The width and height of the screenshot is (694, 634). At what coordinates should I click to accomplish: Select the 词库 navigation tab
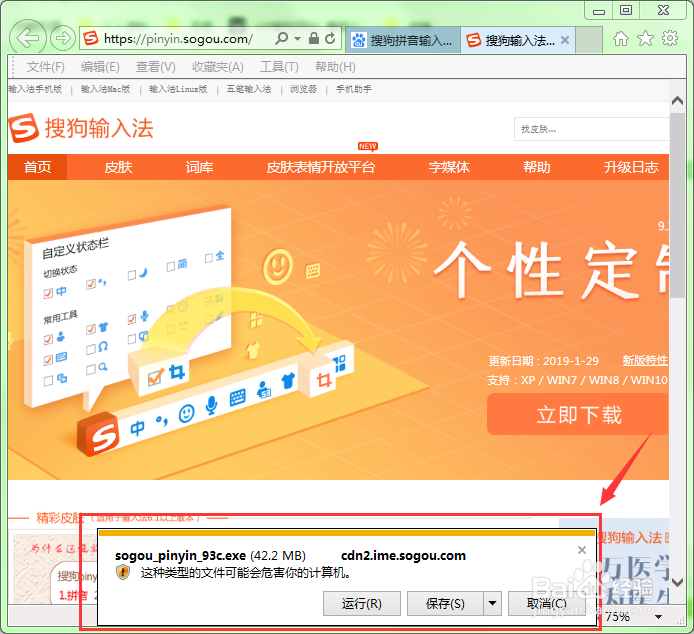click(x=199, y=167)
